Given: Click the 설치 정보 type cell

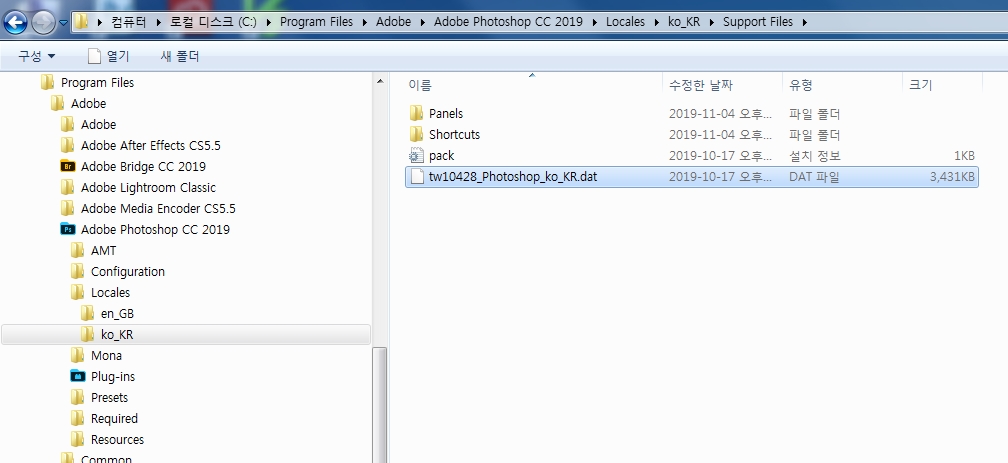Looking at the screenshot, I should [814, 156].
